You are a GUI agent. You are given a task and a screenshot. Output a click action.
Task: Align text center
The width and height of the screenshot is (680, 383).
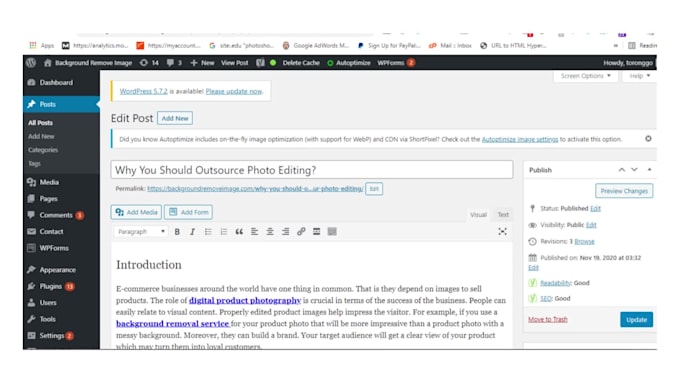270,232
